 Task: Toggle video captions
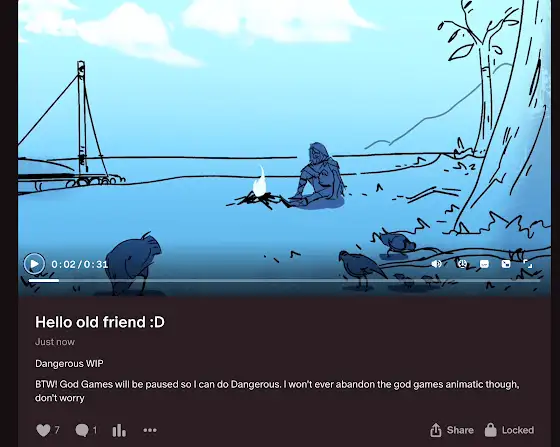pyautogui.click(x=484, y=264)
